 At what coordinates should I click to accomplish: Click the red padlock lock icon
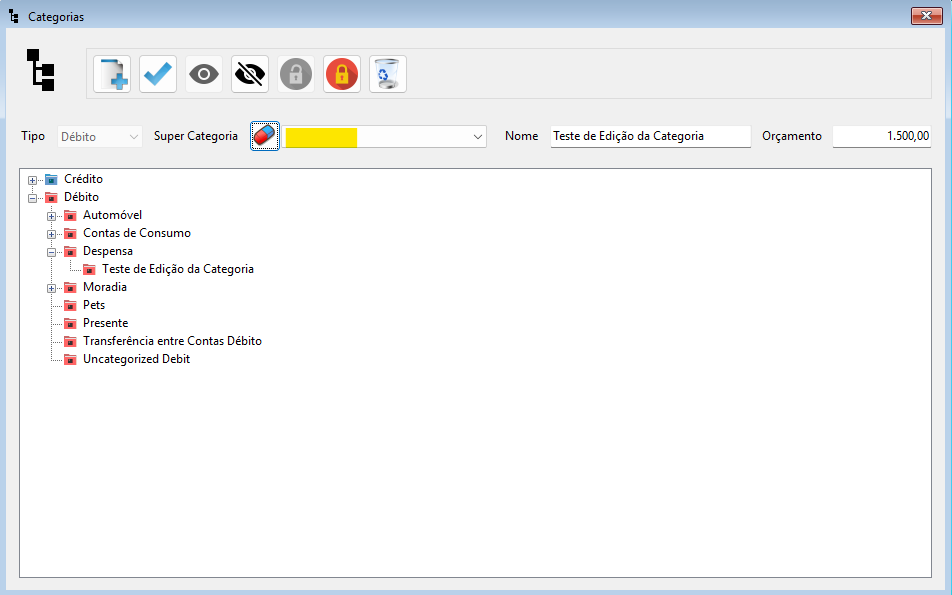[342, 74]
